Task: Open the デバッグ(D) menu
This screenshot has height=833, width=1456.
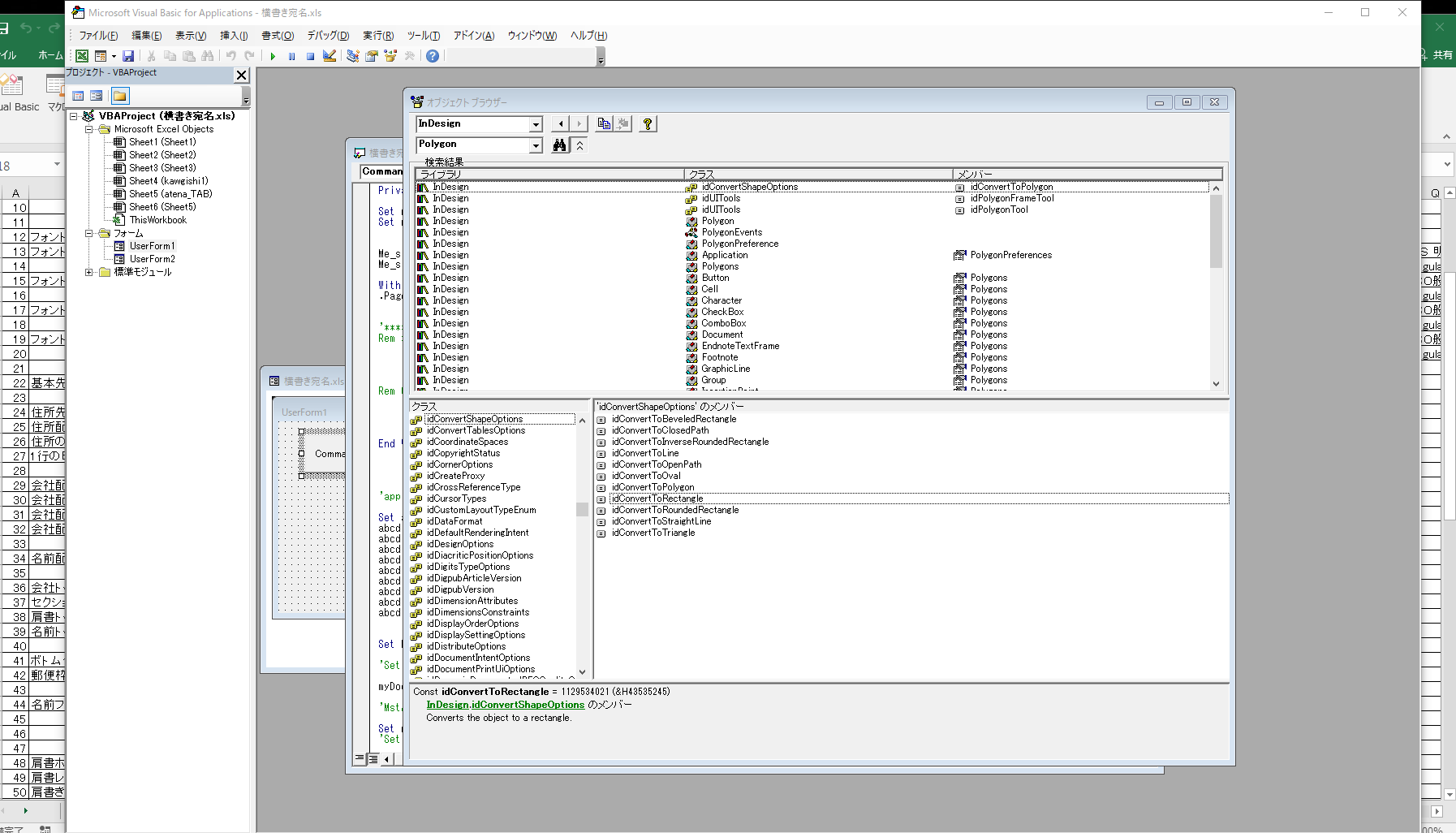Action: tap(328, 36)
